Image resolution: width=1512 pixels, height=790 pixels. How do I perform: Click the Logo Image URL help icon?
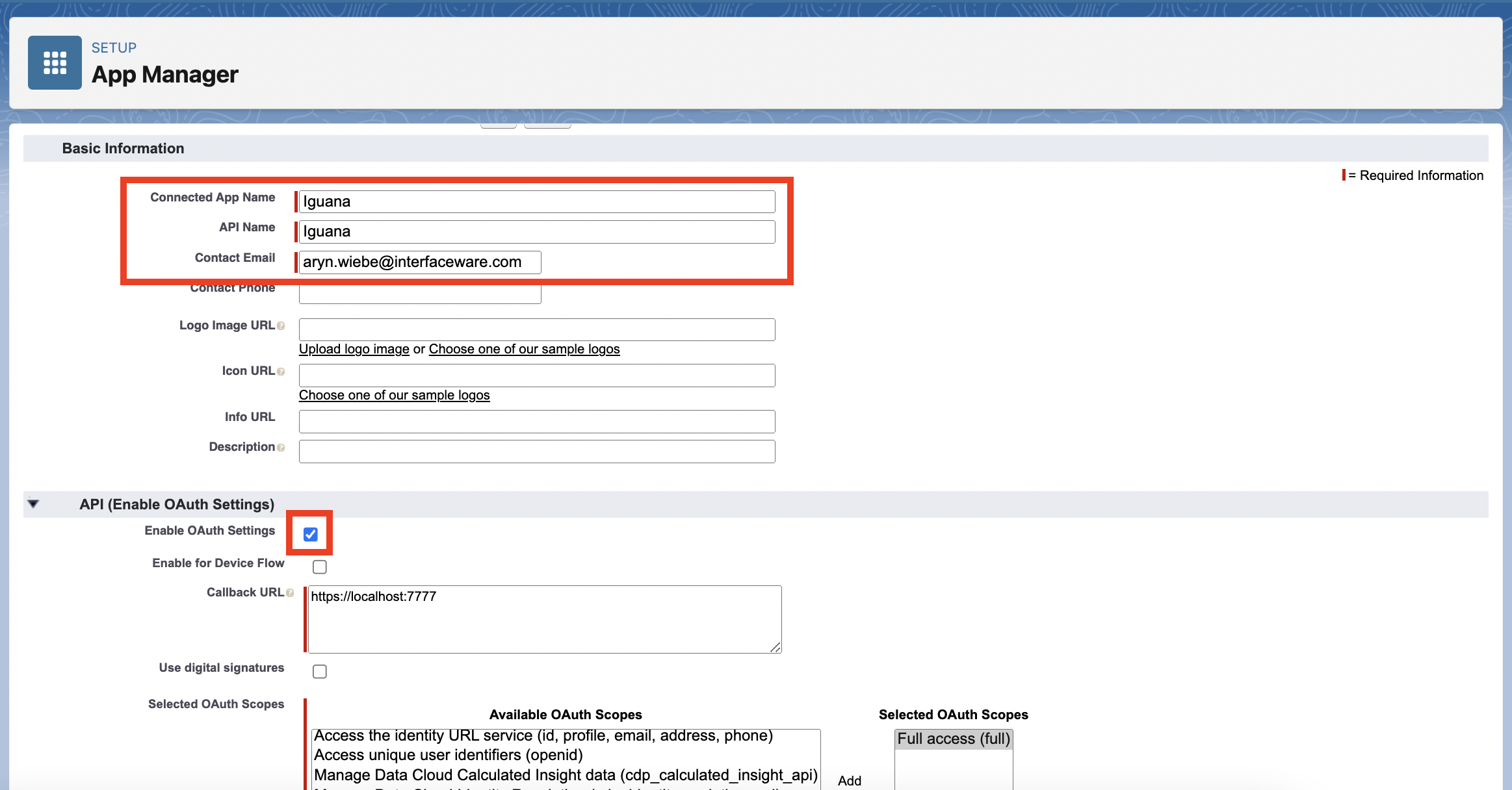281,326
